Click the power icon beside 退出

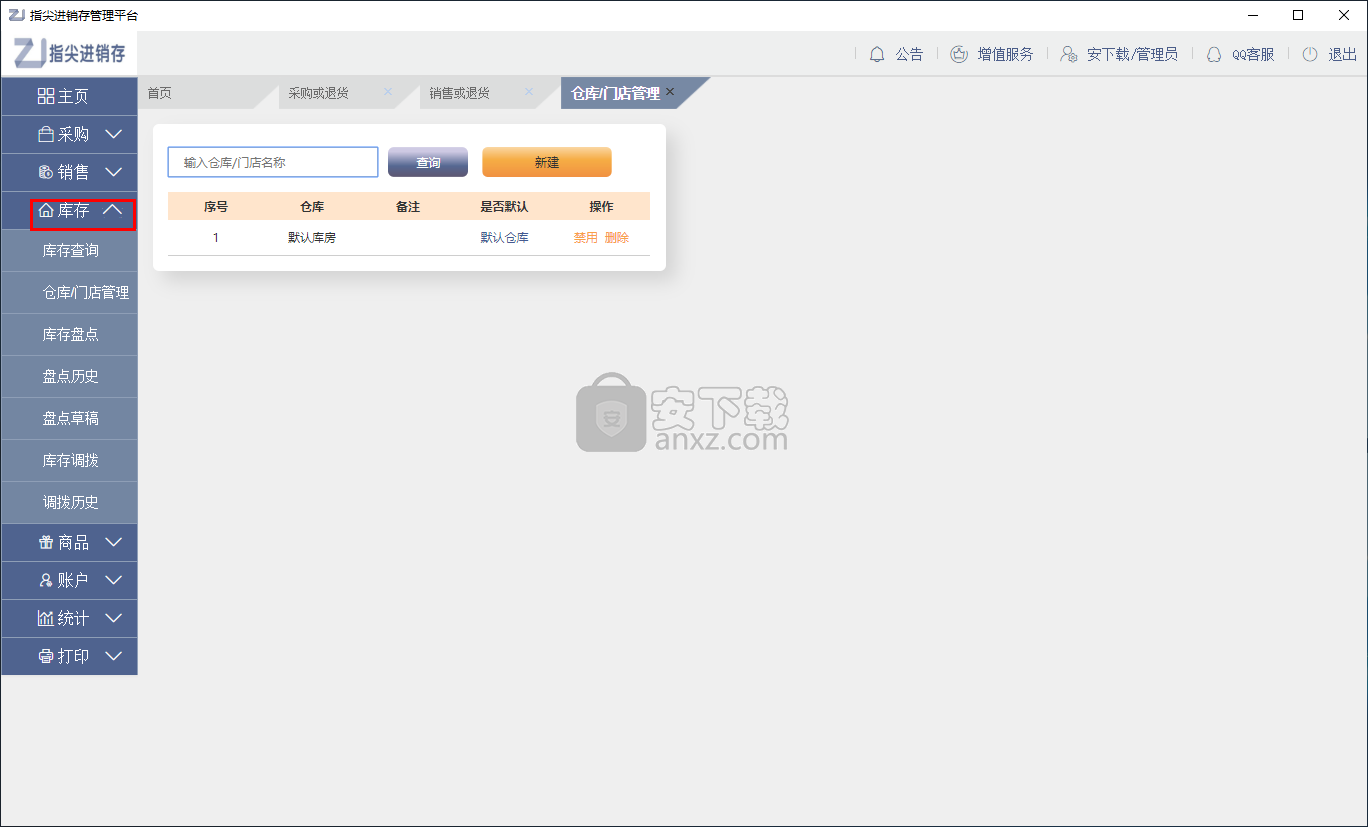pos(1310,54)
